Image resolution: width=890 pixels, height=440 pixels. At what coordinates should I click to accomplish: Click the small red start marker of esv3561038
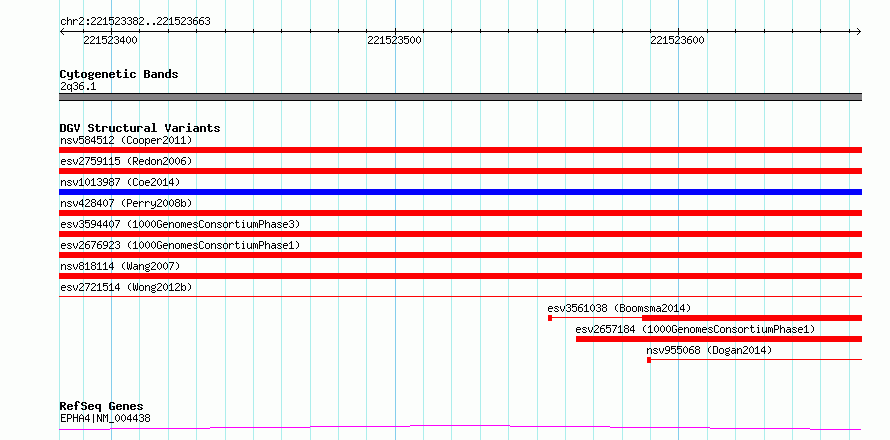pos(550,318)
